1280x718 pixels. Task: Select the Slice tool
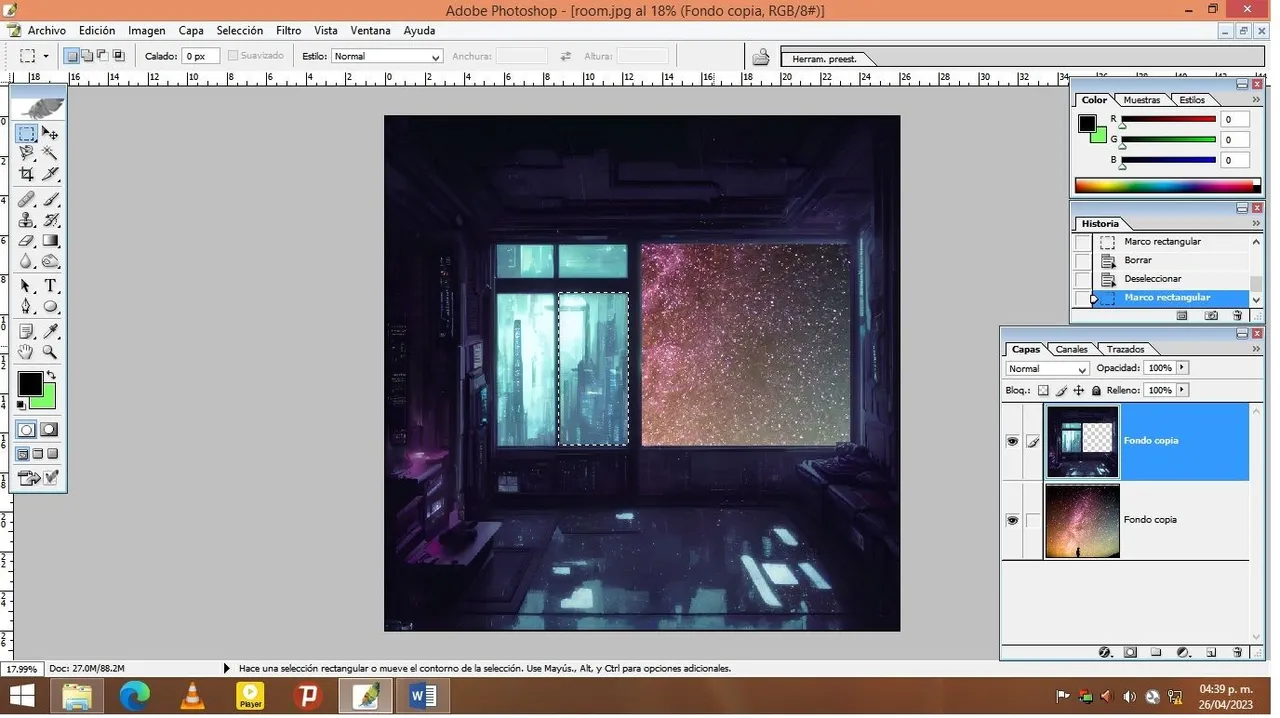(x=50, y=174)
